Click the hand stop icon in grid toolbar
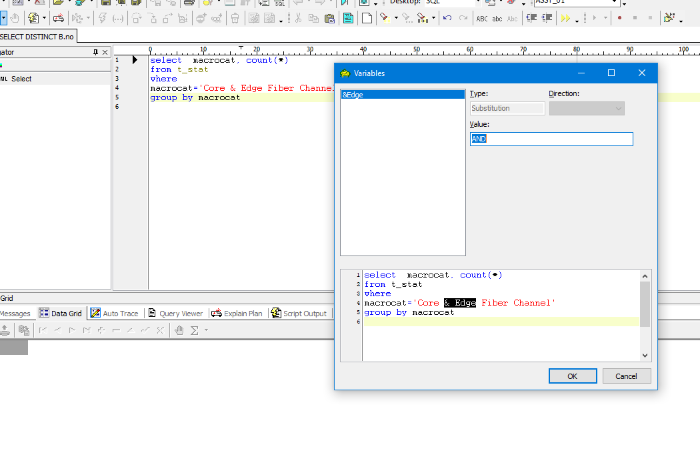This screenshot has width=700, height=467. [x=179, y=330]
